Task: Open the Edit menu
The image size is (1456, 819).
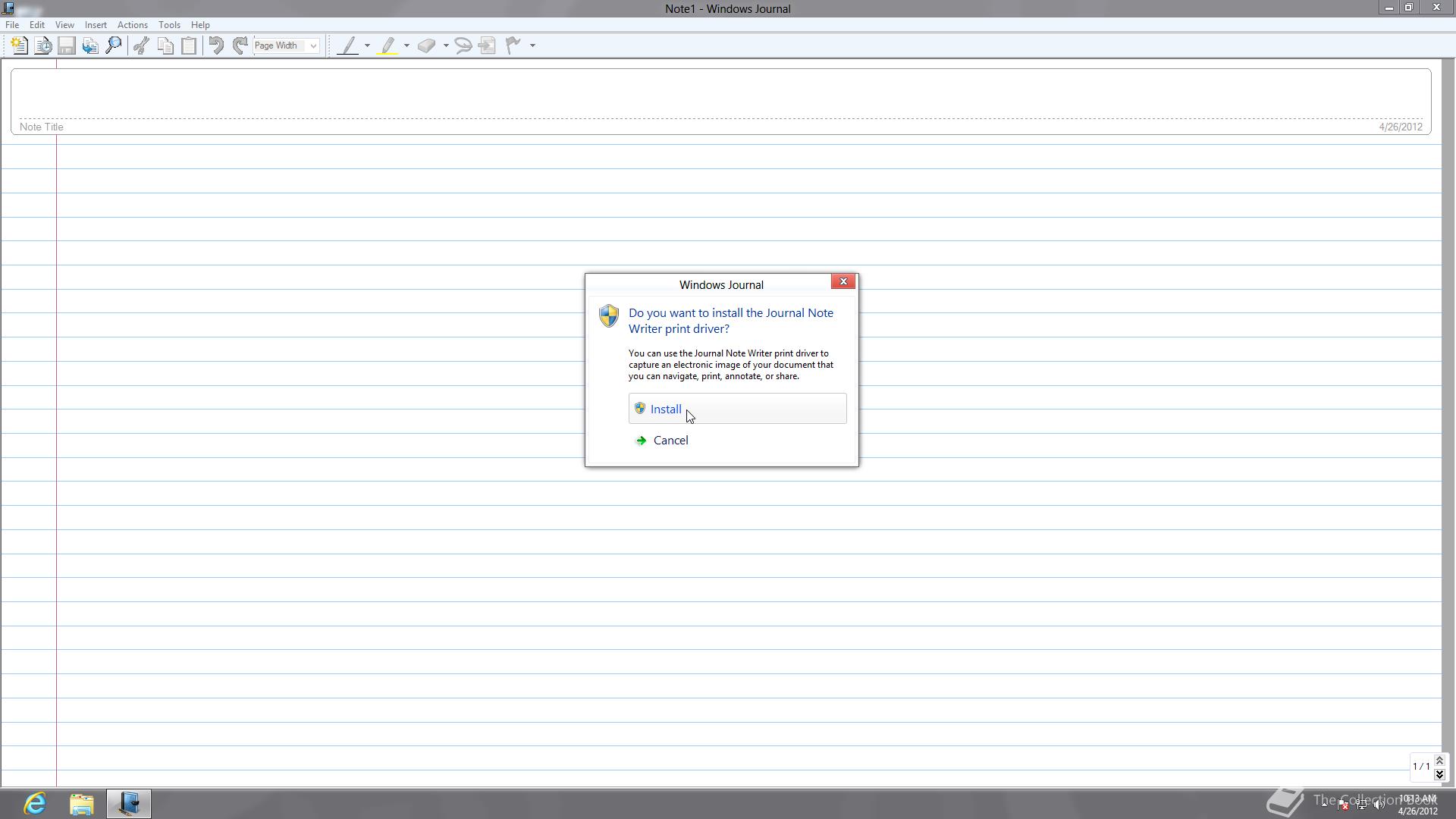Action: pyautogui.click(x=36, y=25)
